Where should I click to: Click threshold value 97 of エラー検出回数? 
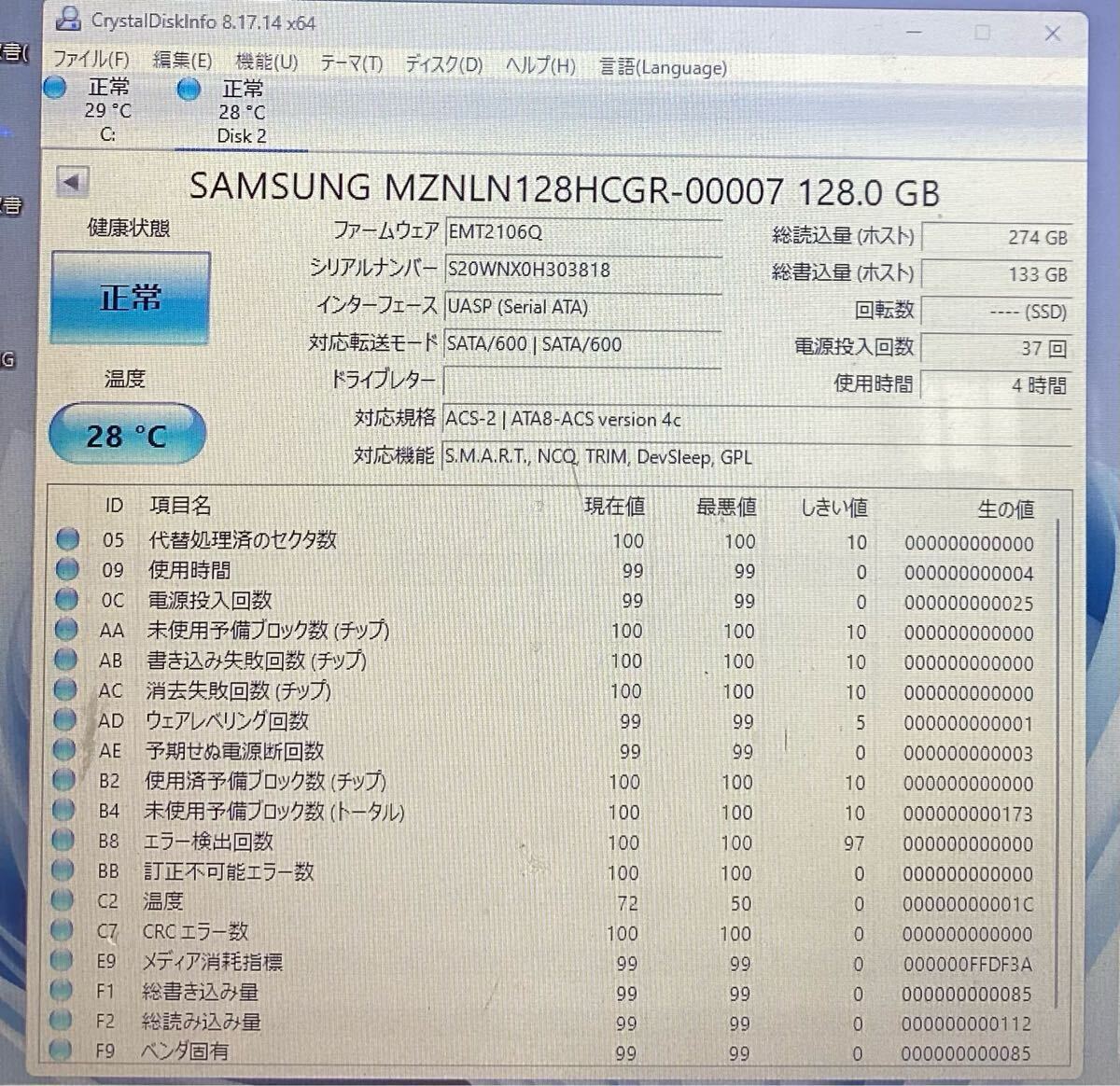coord(853,843)
